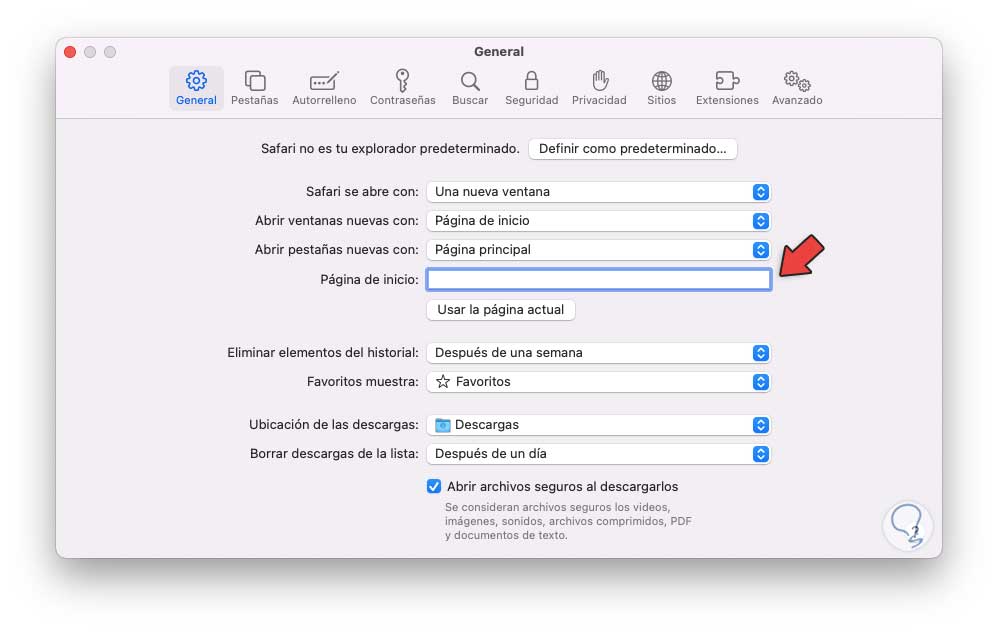Viewport: 998px width, 632px height.
Task: Click Definir como predeterminado button
Action: pyautogui.click(x=632, y=149)
